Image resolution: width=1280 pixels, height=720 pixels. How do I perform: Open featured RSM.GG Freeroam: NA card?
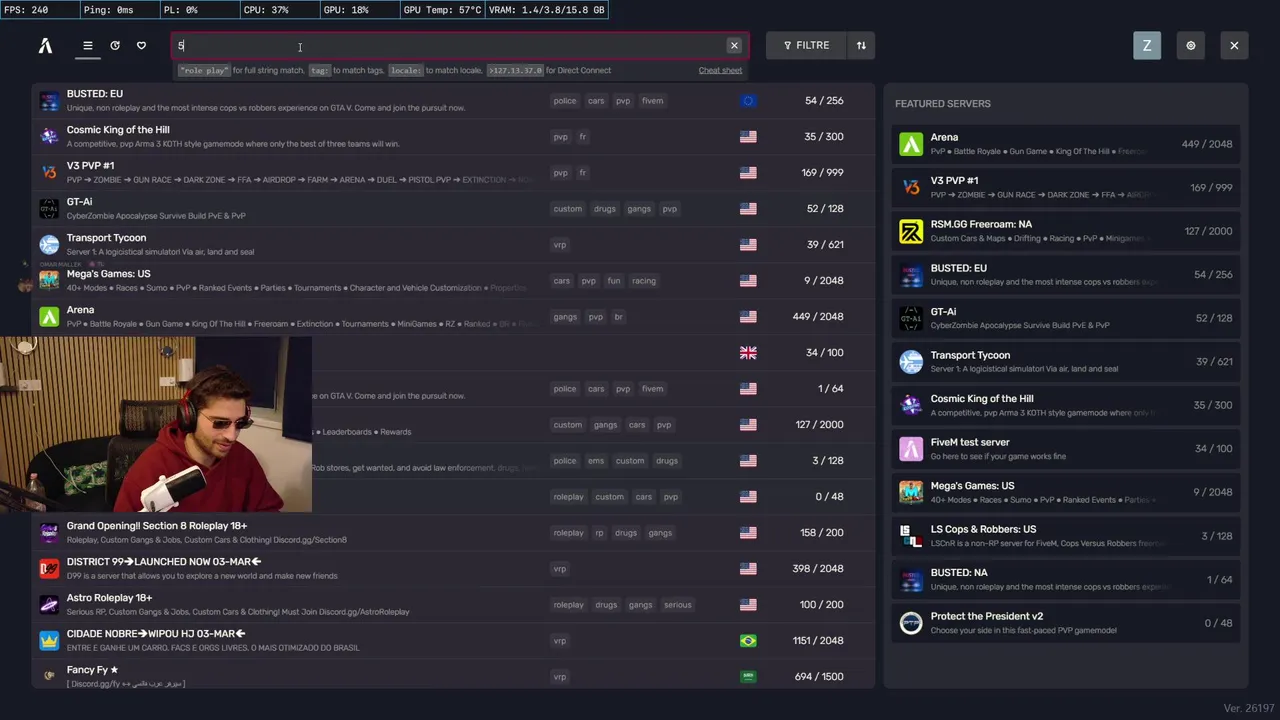[1066, 231]
